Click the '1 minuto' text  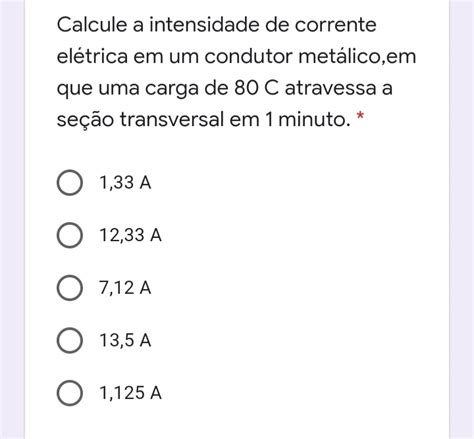307,120
